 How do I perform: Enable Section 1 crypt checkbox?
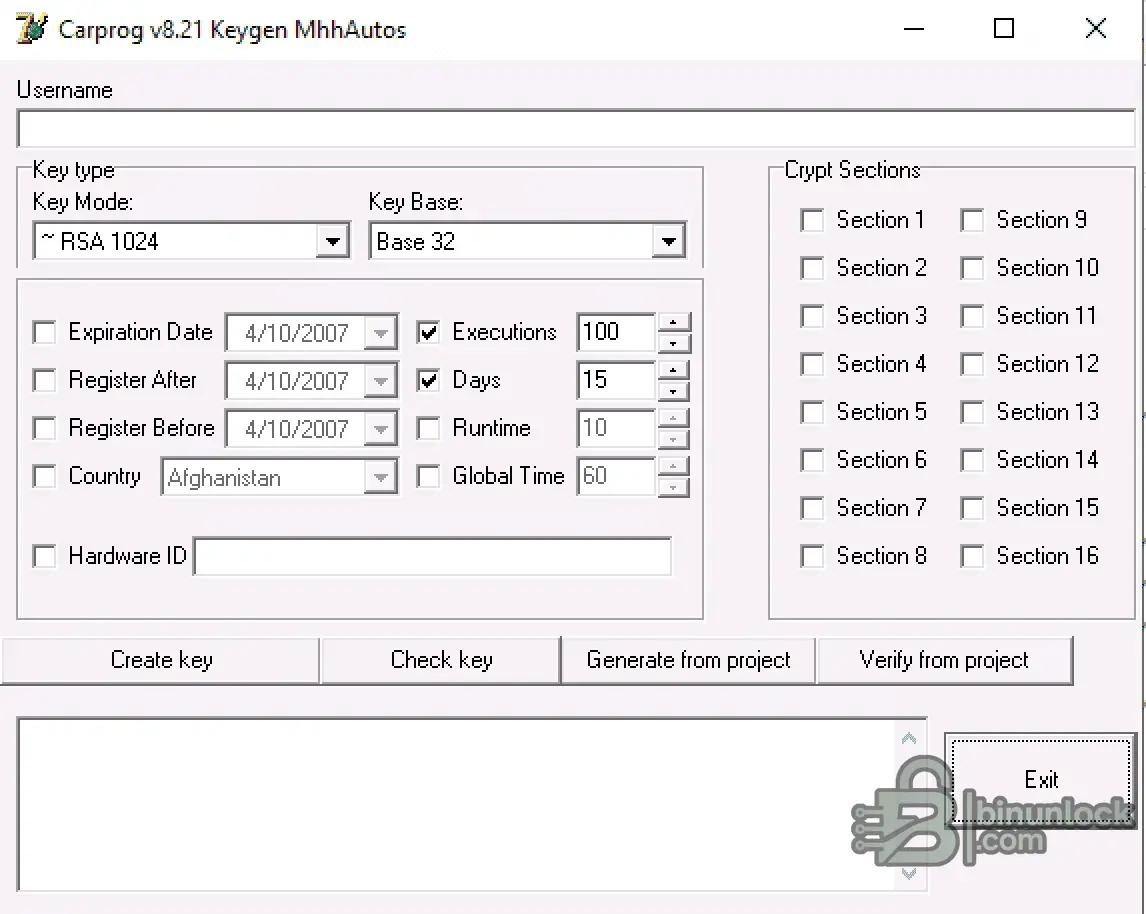(x=813, y=220)
